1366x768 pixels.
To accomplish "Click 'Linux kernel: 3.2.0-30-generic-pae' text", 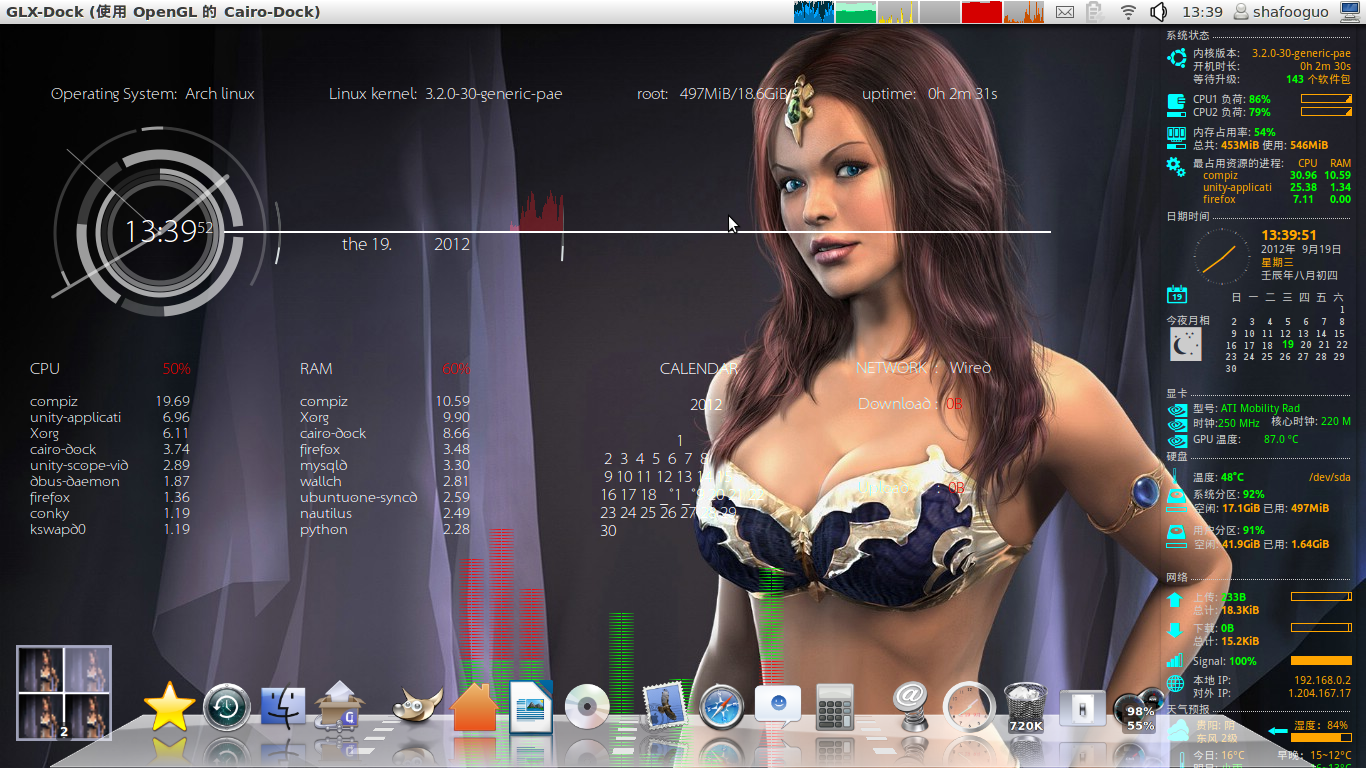I will (x=445, y=94).
